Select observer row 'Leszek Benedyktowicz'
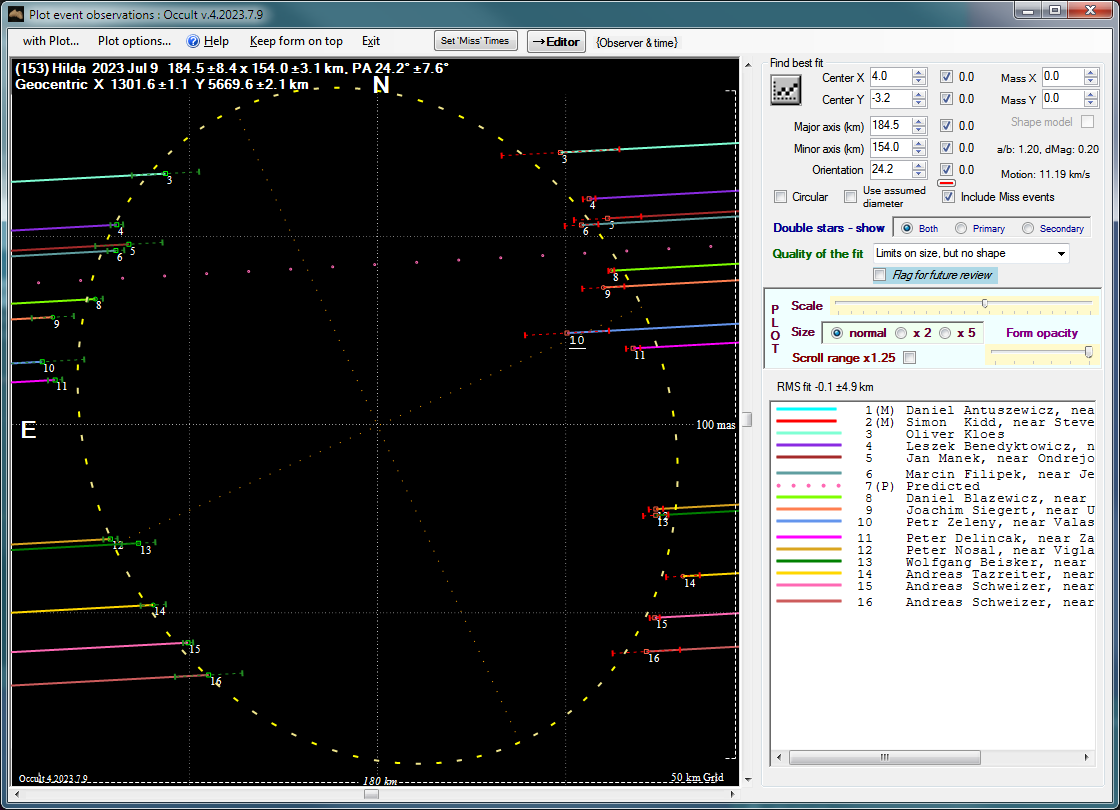This screenshot has height=810, width=1120. pos(933,446)
